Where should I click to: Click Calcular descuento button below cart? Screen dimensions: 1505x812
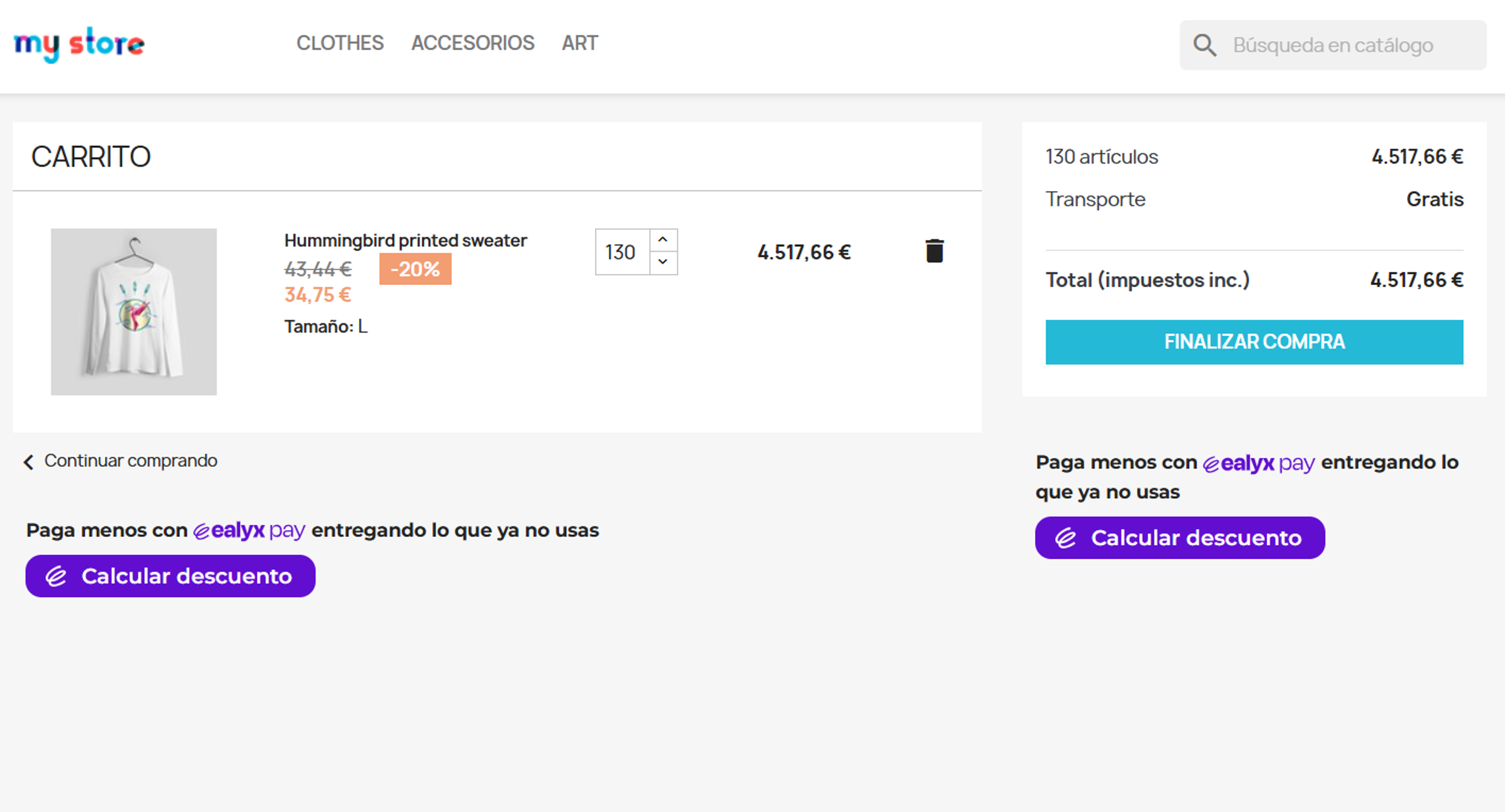(170, 576)
